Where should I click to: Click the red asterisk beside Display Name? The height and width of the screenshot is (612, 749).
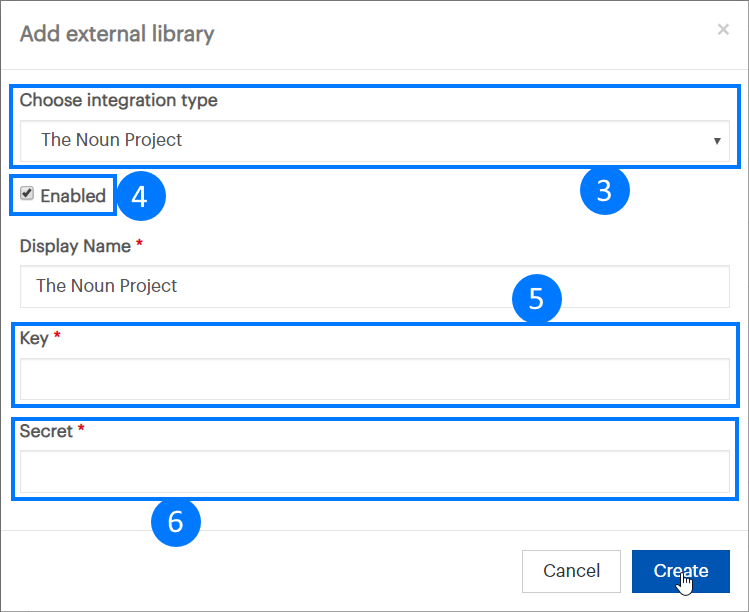click(139, 243)
